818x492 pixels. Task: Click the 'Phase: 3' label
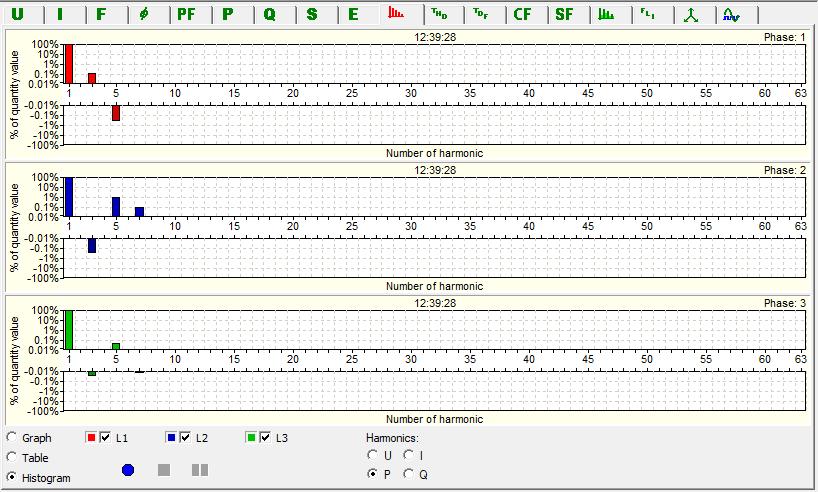coord(785,303)
